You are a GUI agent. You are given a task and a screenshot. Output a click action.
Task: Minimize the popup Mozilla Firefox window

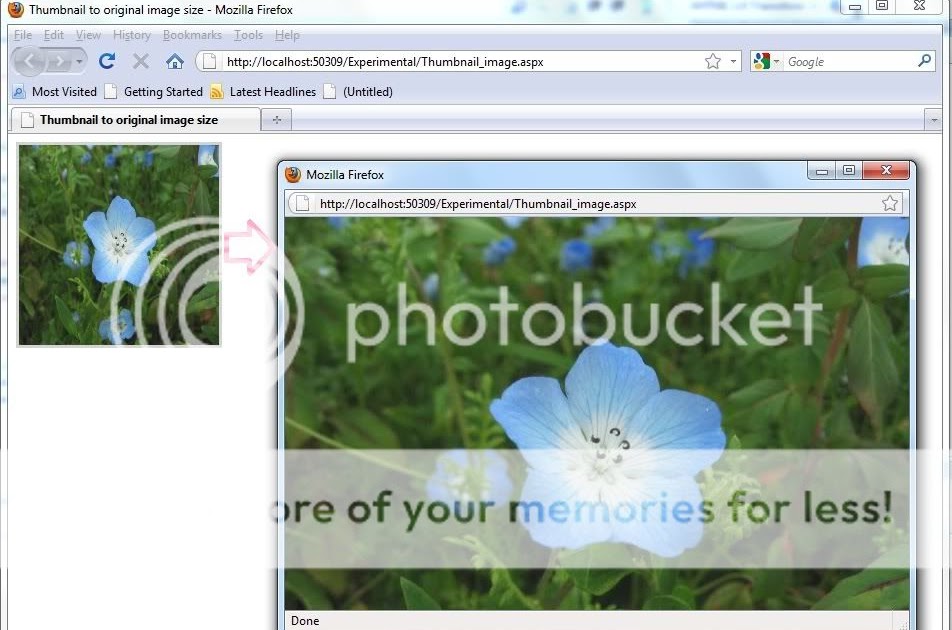[822, 171]
